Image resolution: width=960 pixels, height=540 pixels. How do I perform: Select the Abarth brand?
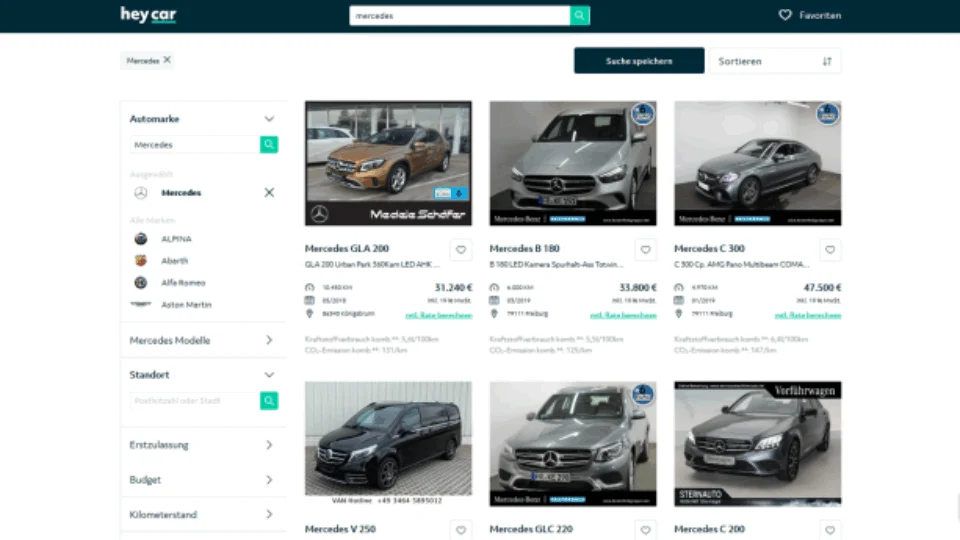coord(174,261)
